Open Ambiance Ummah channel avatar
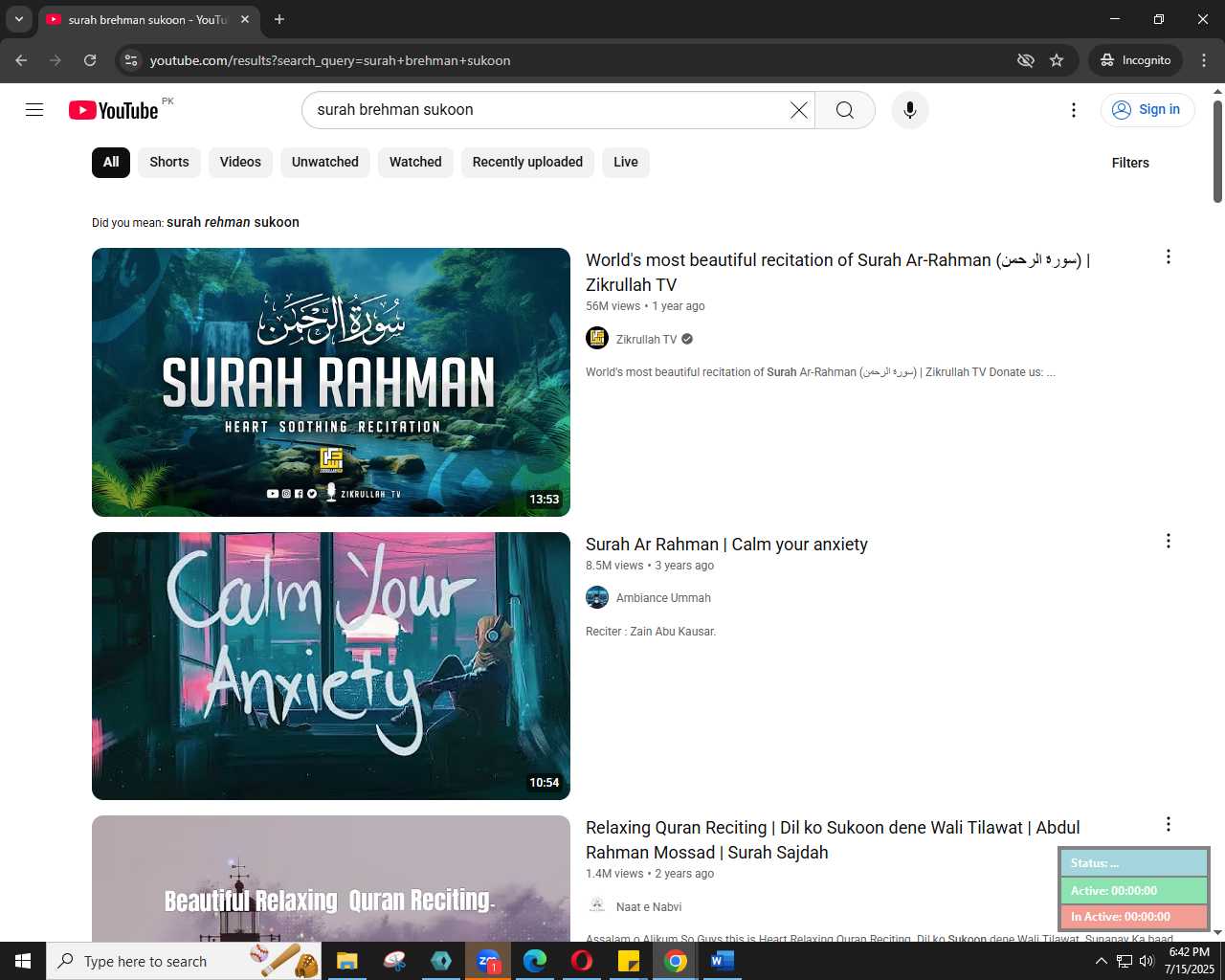Screen dimensions: 1225x980 pyautogui.click(x=597, y=597)
